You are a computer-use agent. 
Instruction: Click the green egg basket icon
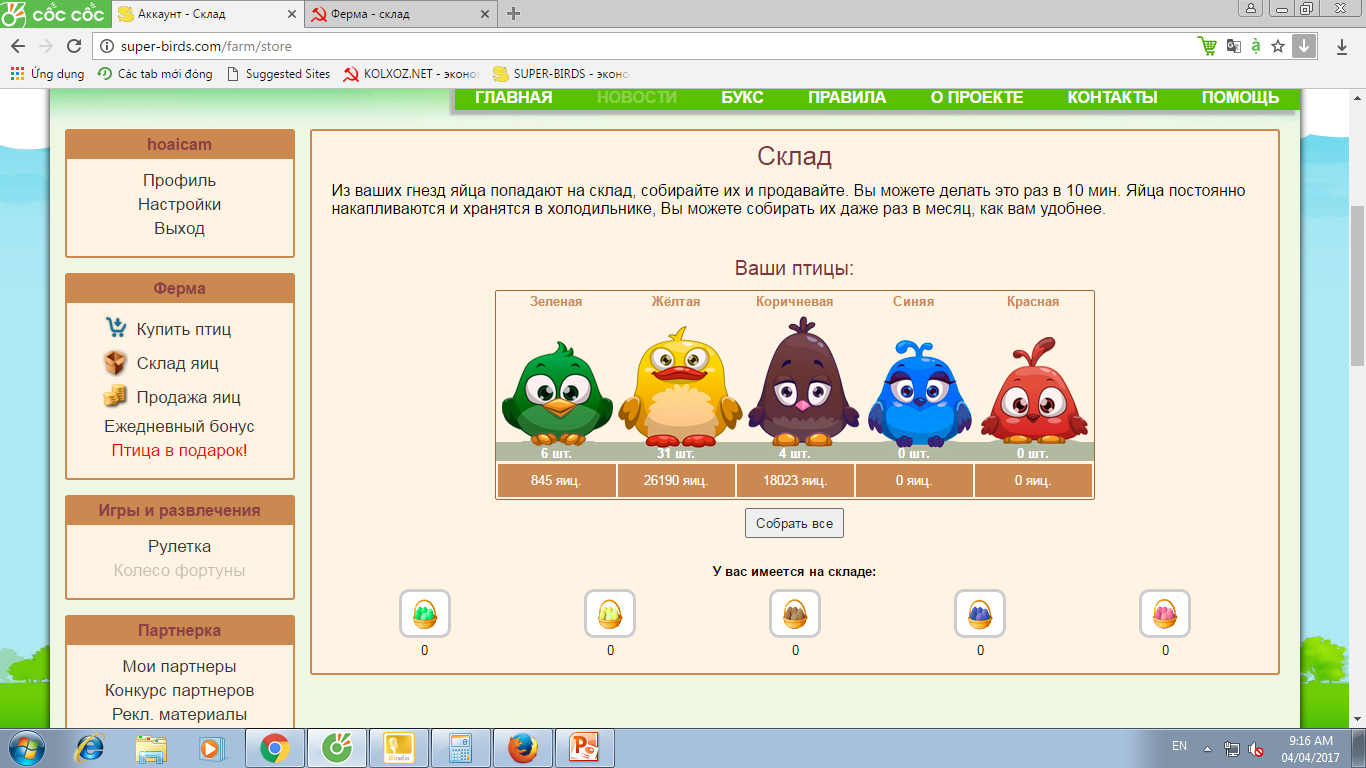pyautogui.click(x=425, y=613)
